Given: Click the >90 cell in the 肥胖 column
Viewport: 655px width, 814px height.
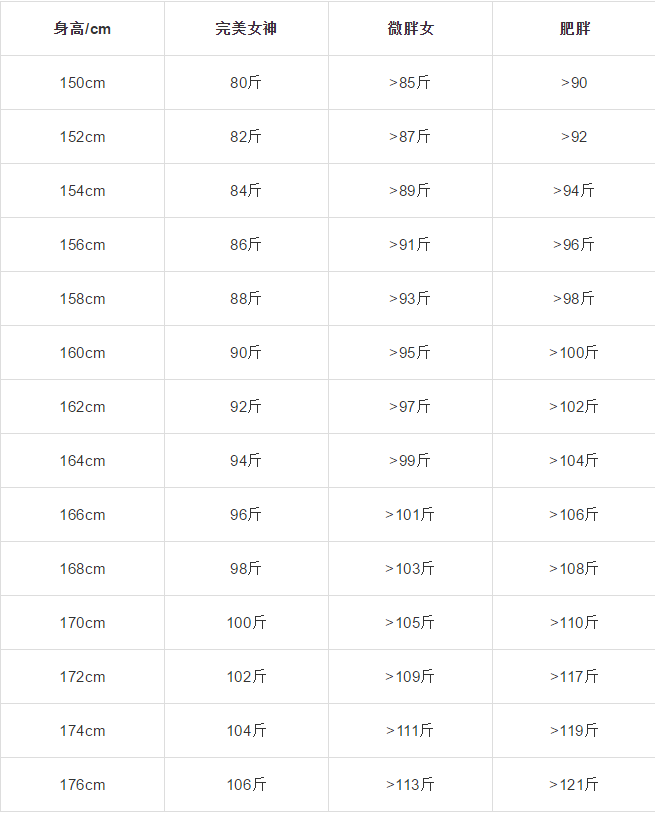Looking at the screenshot, I should click(x=574, y=83).
